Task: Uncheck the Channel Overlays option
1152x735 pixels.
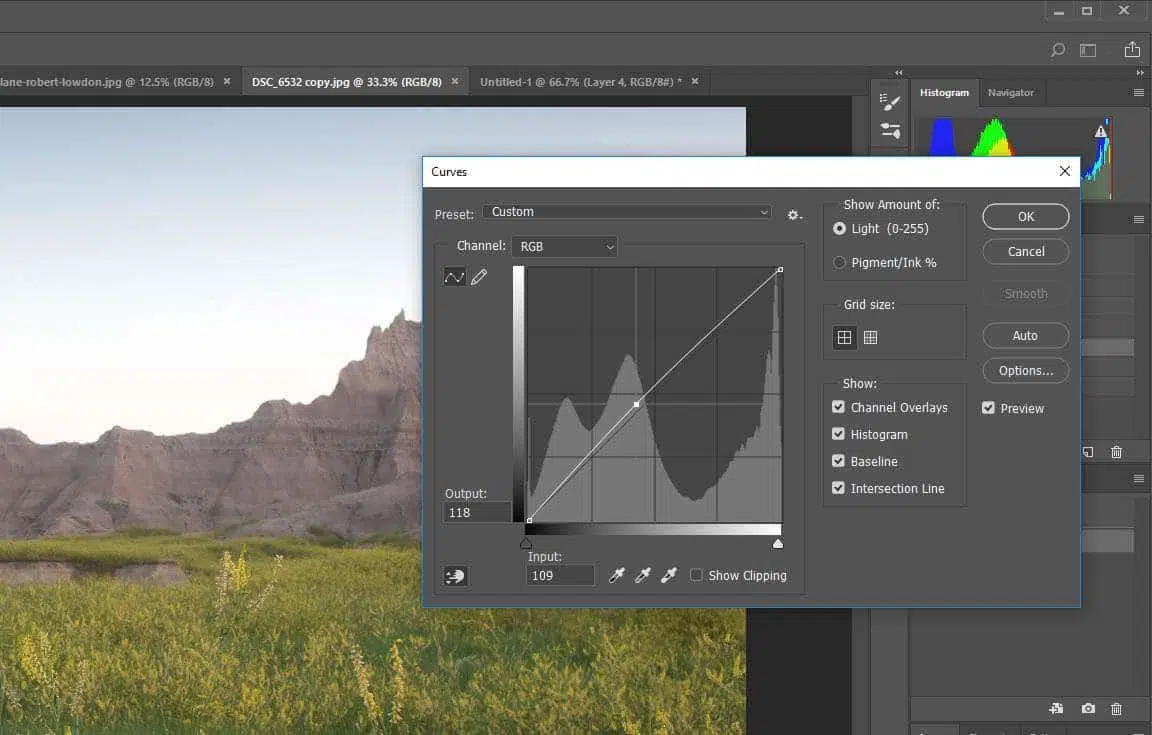Action: (839, 408)
